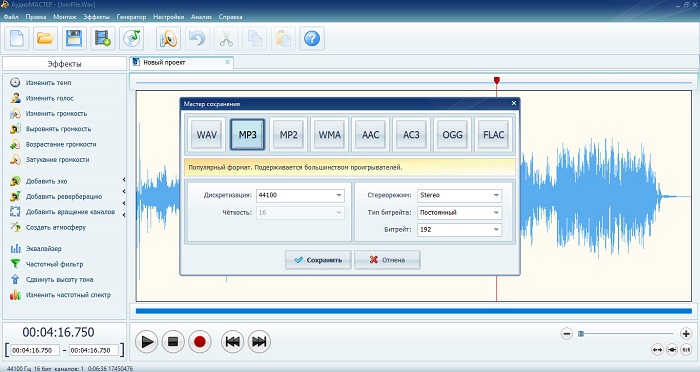The width and height of the screenshot is (700, 372).
Task: Click the minus zoom out button
Action: [567, 334]
